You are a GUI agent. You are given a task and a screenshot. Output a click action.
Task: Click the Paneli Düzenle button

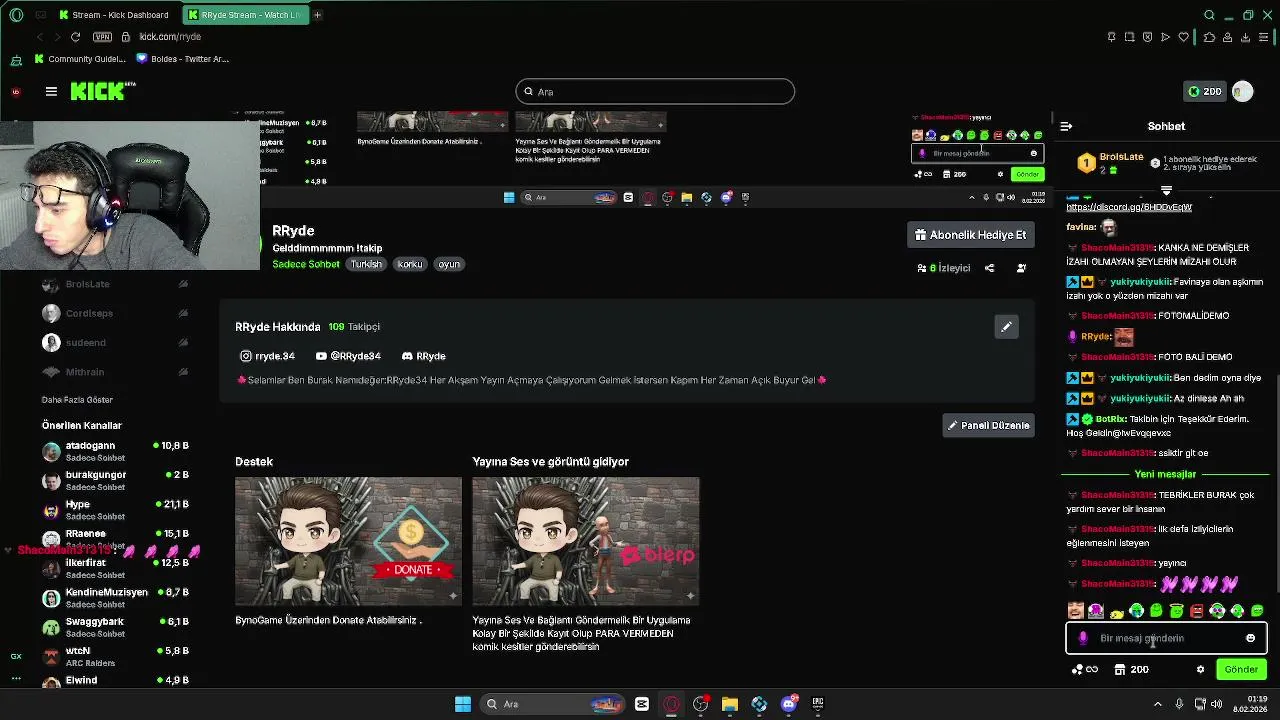[x=988, y=425]
